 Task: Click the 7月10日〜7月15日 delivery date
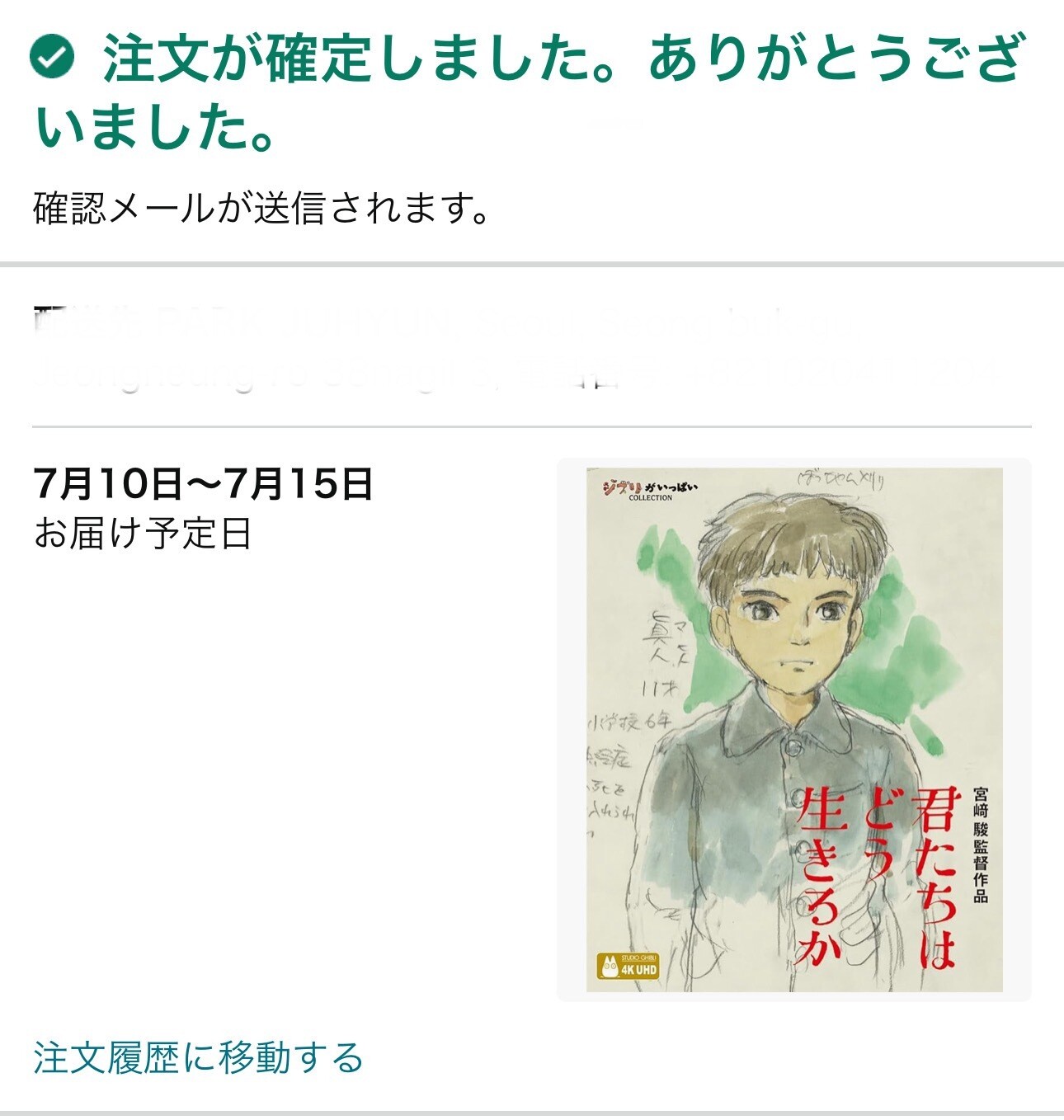[x=204, y=484]
